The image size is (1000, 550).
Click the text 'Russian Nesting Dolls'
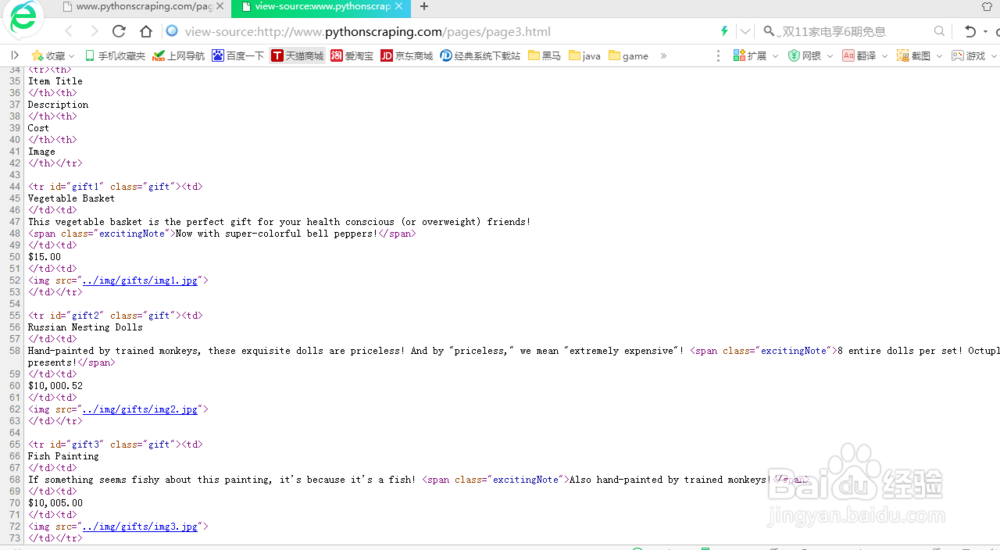[x=85, y=327]
